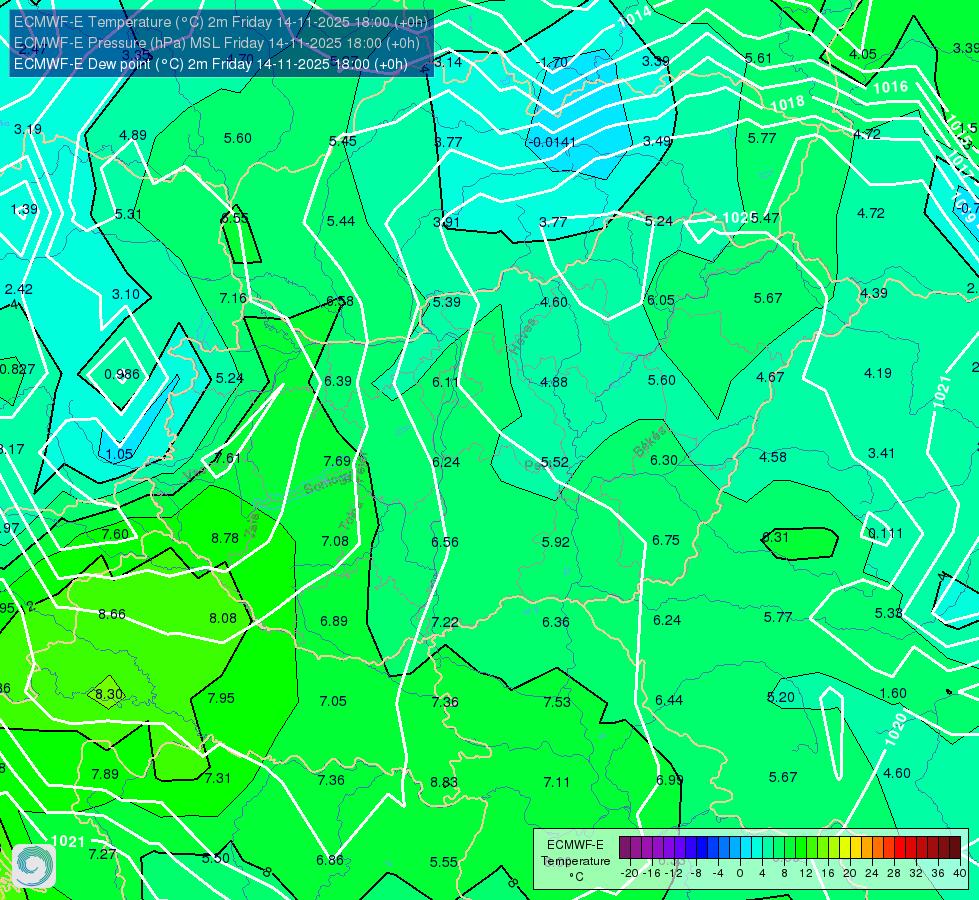
Task: Click the 5.61 temperature value
Action: tap(759, 58)
